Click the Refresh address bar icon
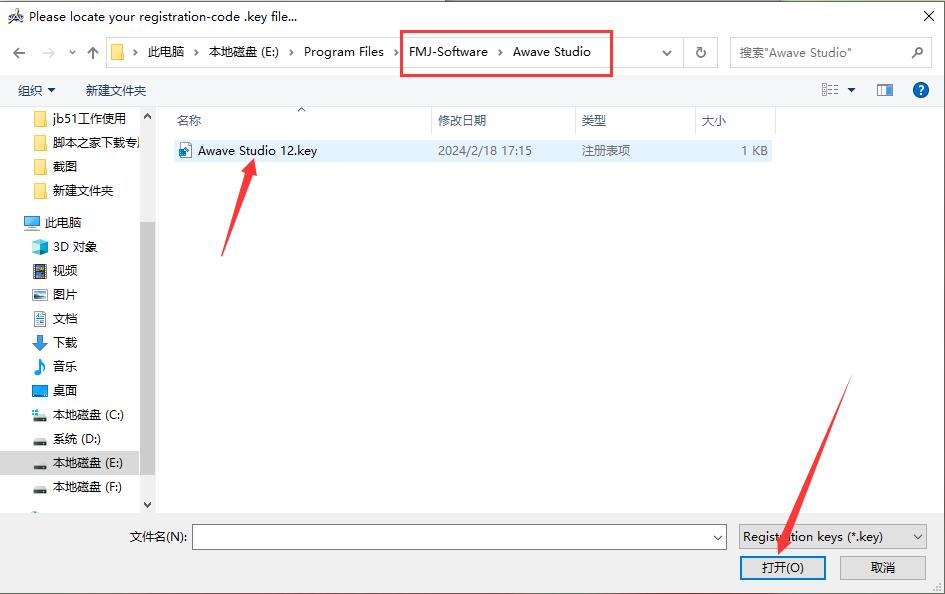Image resolution: width=945 pixels, height=594 pixels. pyautogui.click(x=700, y=53)
